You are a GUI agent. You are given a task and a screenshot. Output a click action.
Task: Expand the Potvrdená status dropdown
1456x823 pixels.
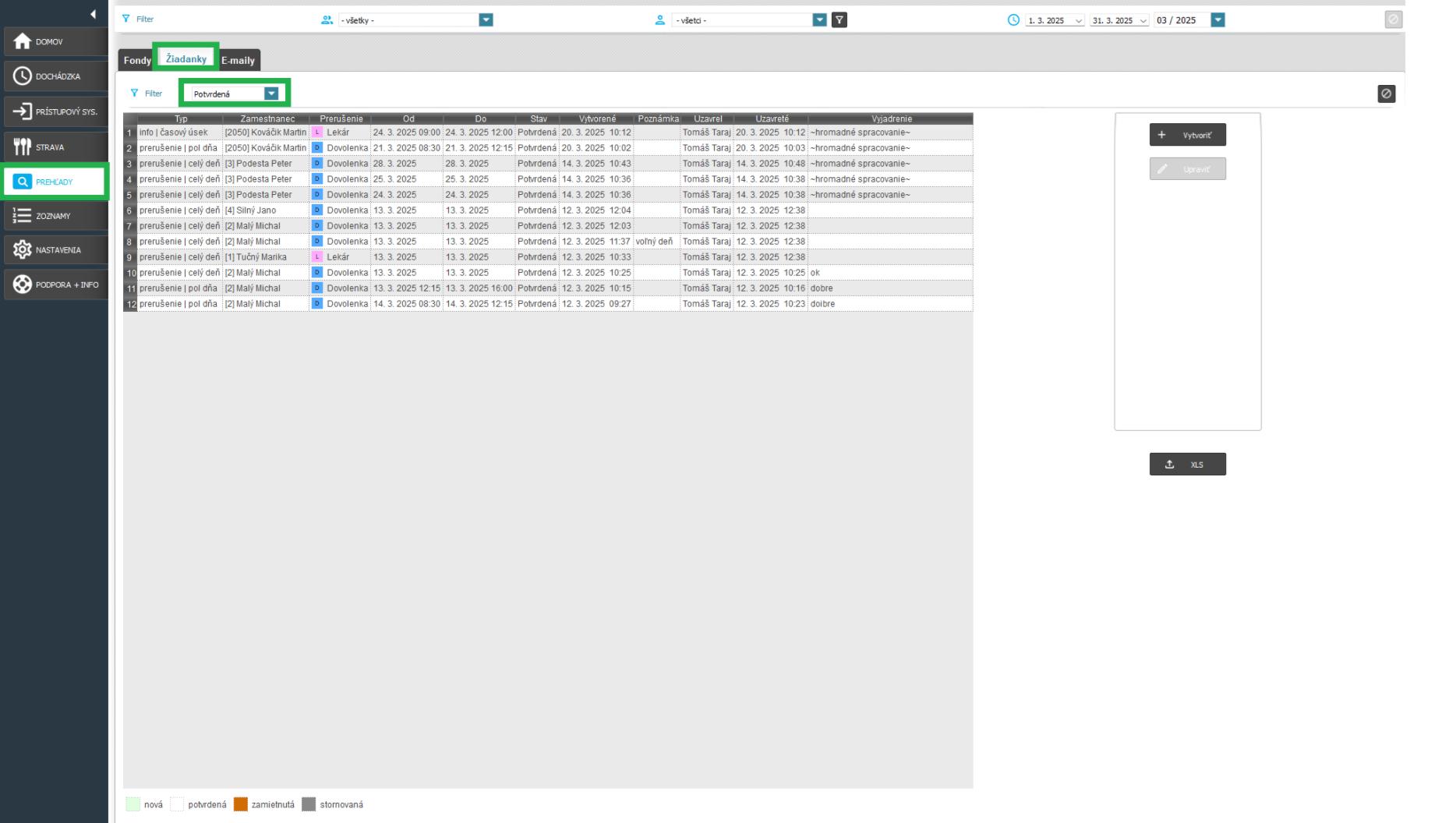click(x=271, y=94)
